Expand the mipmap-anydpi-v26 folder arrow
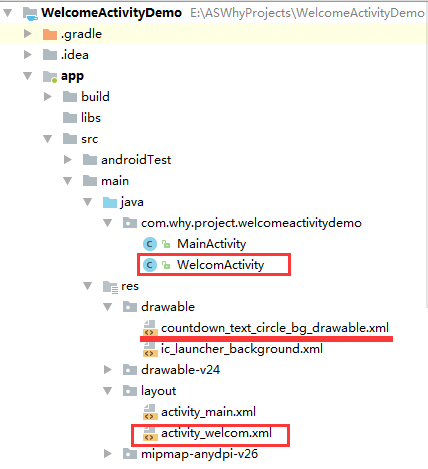The height and width of the screenshot is (469, 428). pyautogui.click(x=108, y=454)
